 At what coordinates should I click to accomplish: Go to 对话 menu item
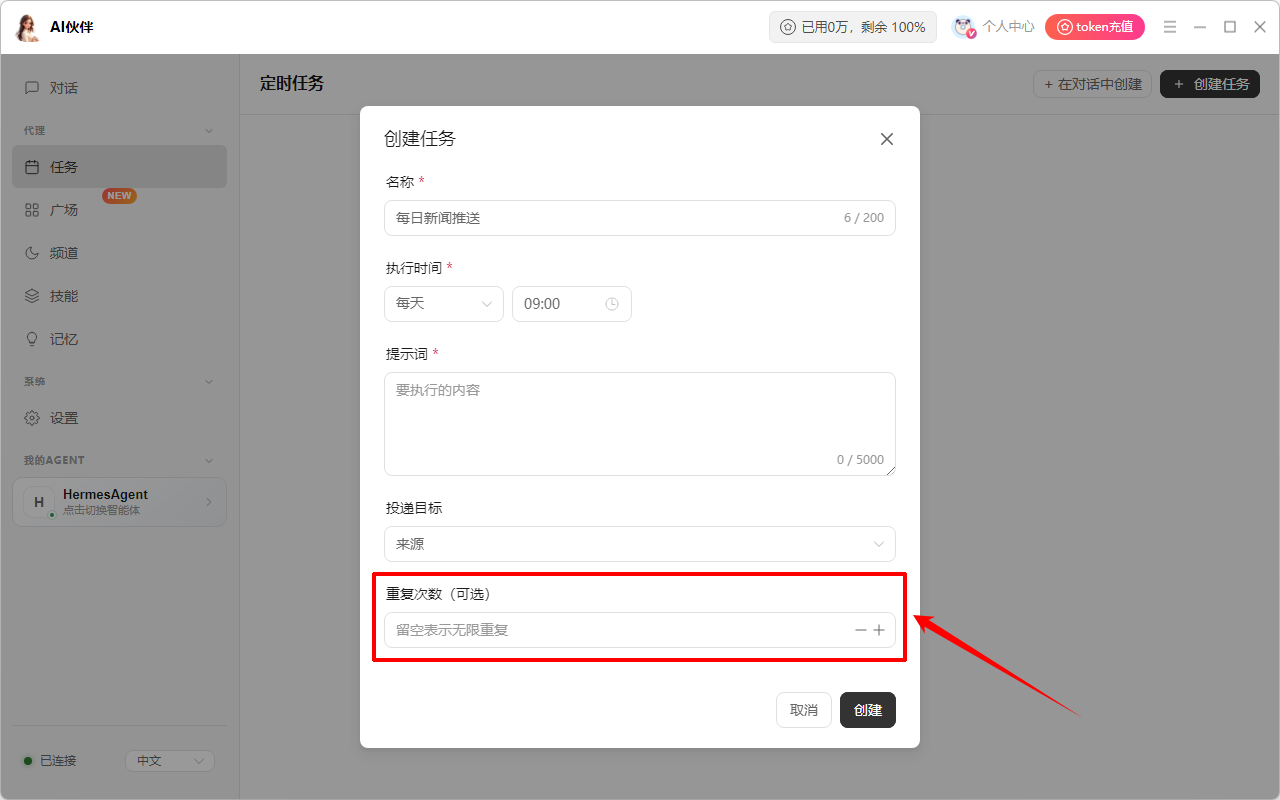tap(120, 88)
